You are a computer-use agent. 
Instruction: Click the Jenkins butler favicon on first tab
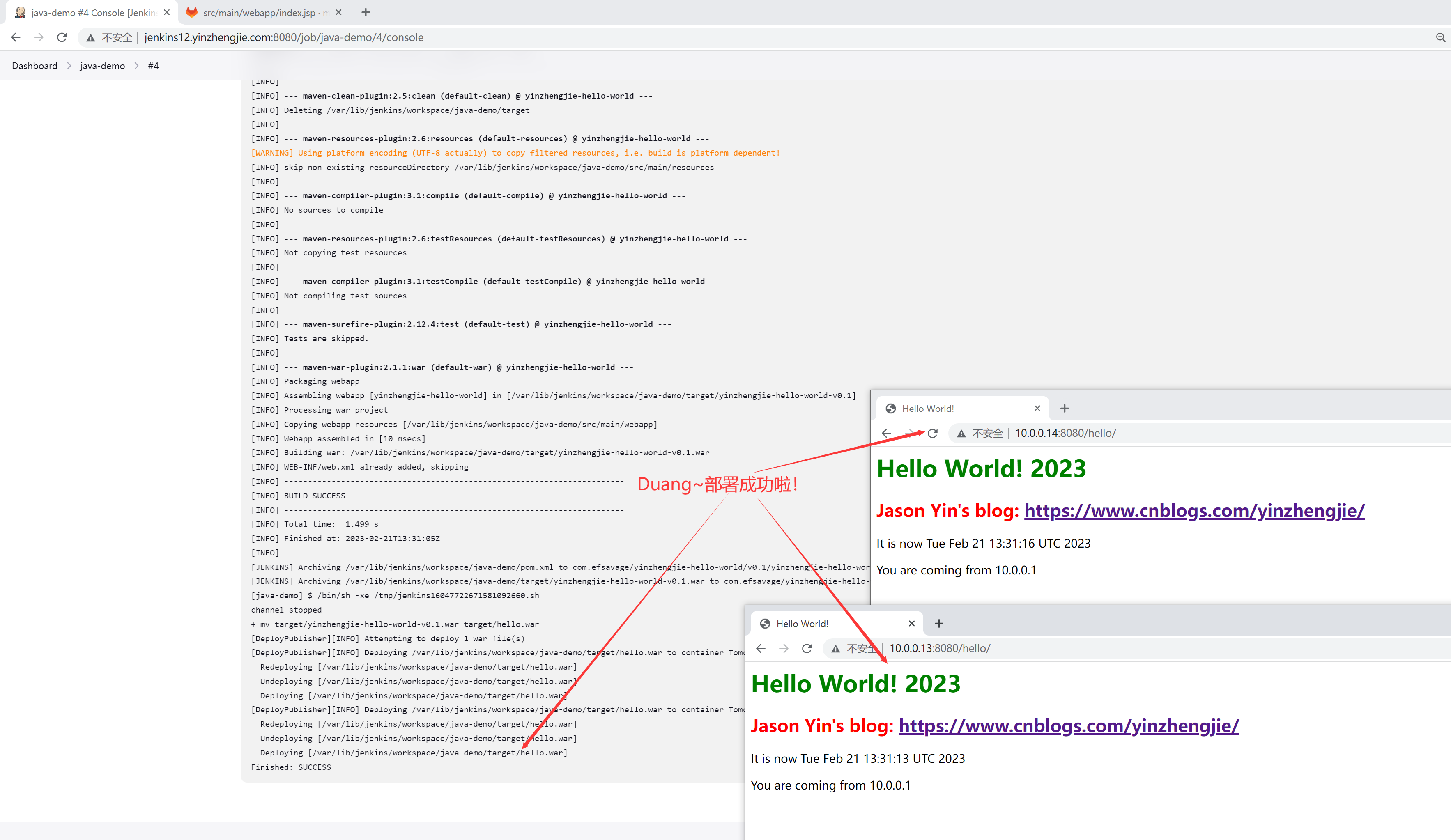click(20, 12)
